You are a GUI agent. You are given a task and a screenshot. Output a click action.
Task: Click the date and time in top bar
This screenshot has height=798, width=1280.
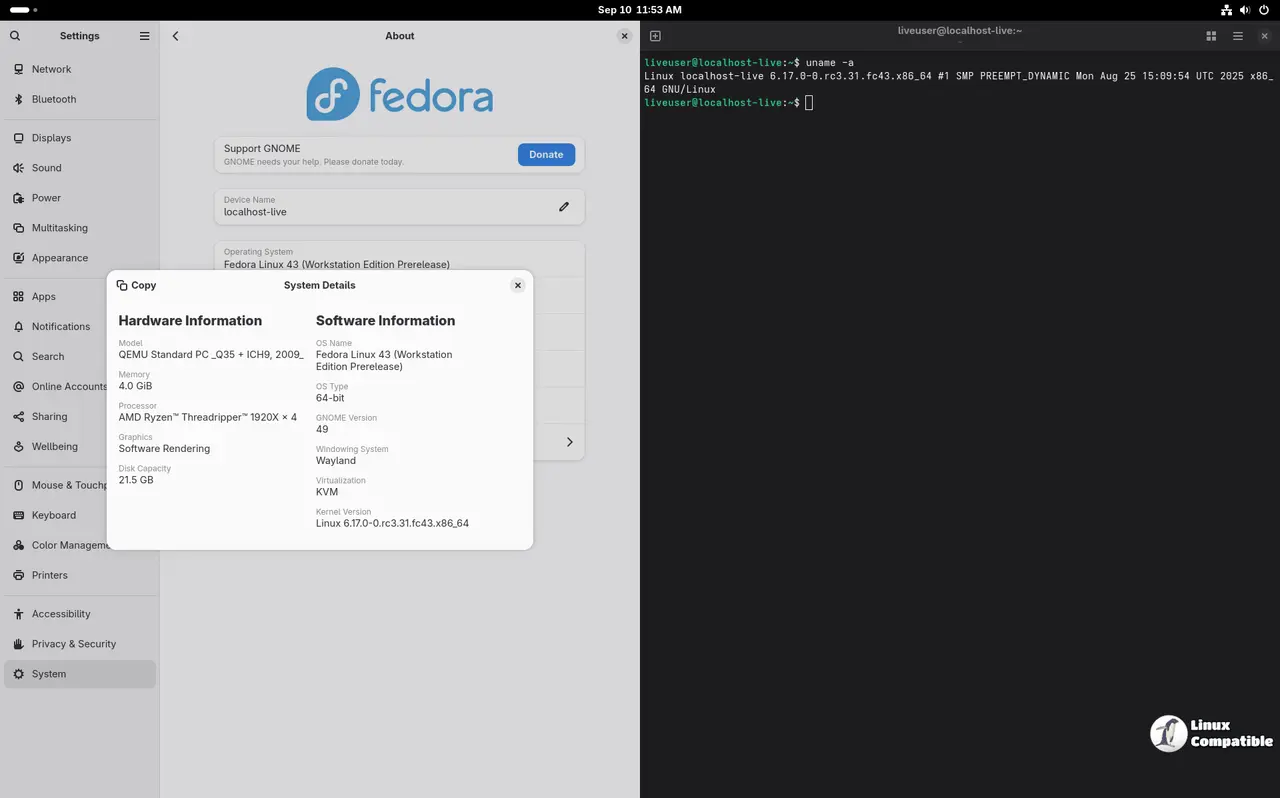pyautogui.click(x=639, y=10)
